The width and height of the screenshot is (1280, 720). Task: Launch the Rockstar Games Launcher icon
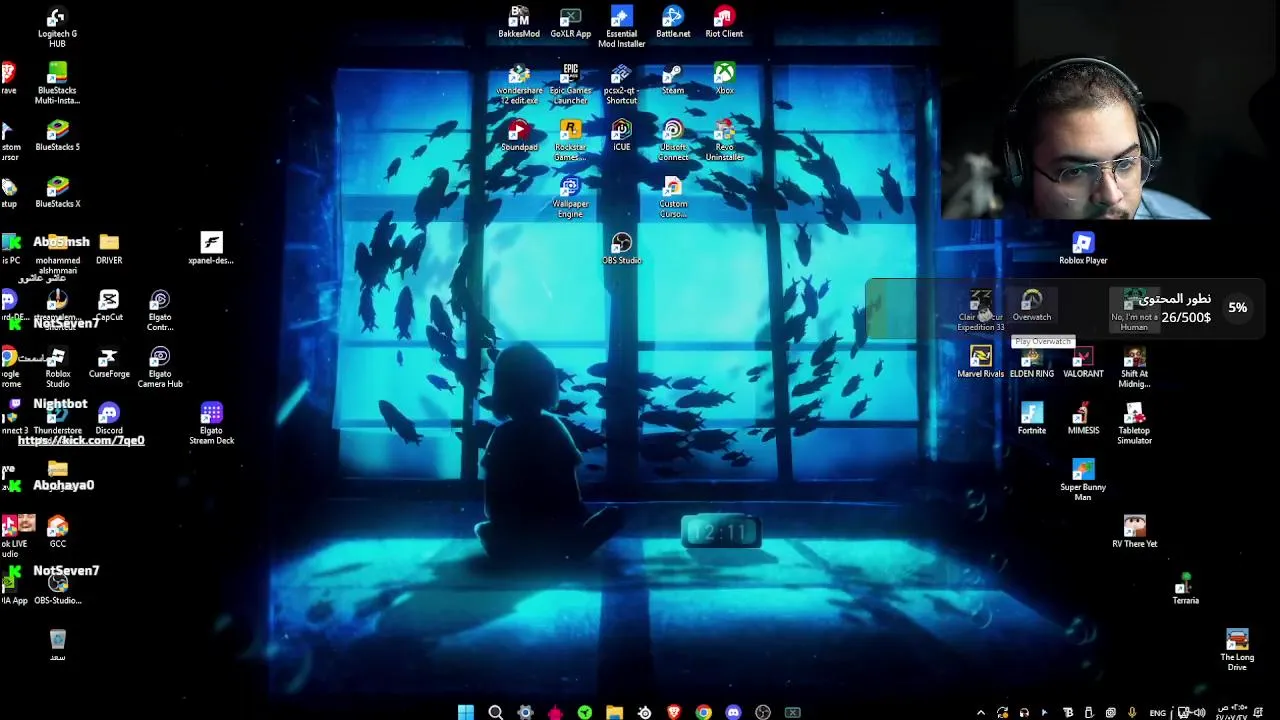point(570,142)
